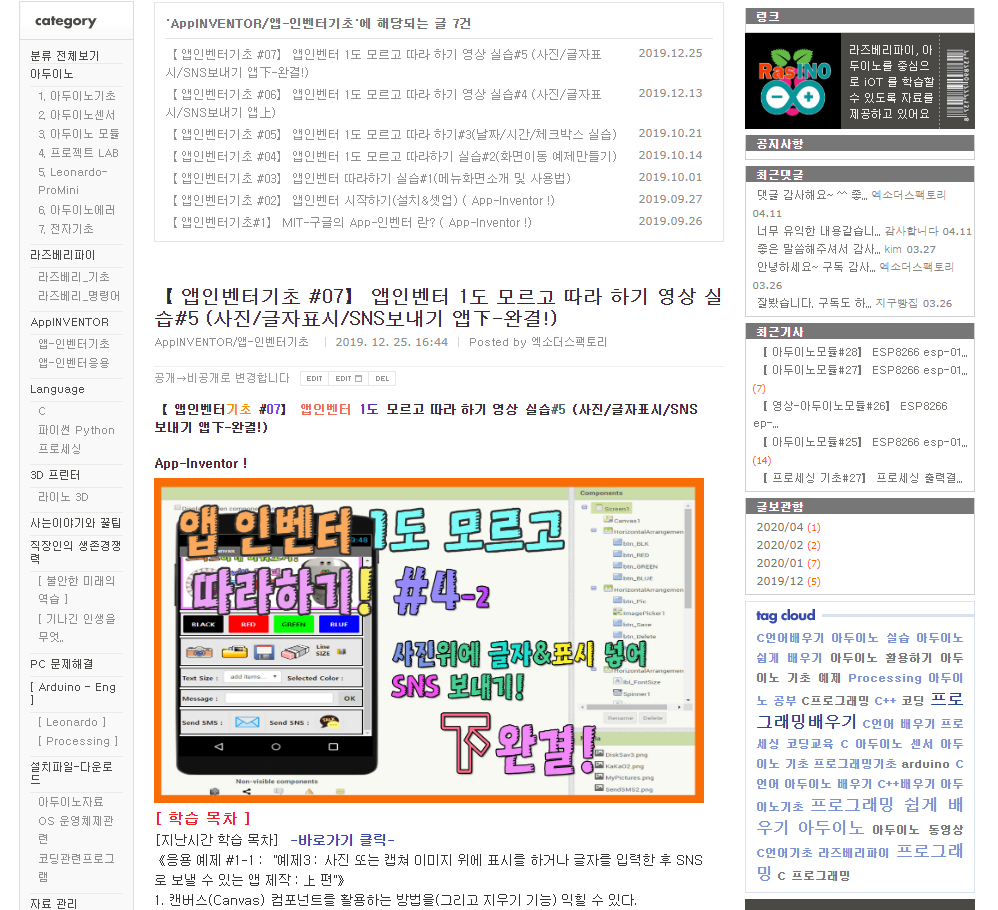Open '7. 전자기초' subcategory
Screen dimensions: 998x910
click(66, 229)
